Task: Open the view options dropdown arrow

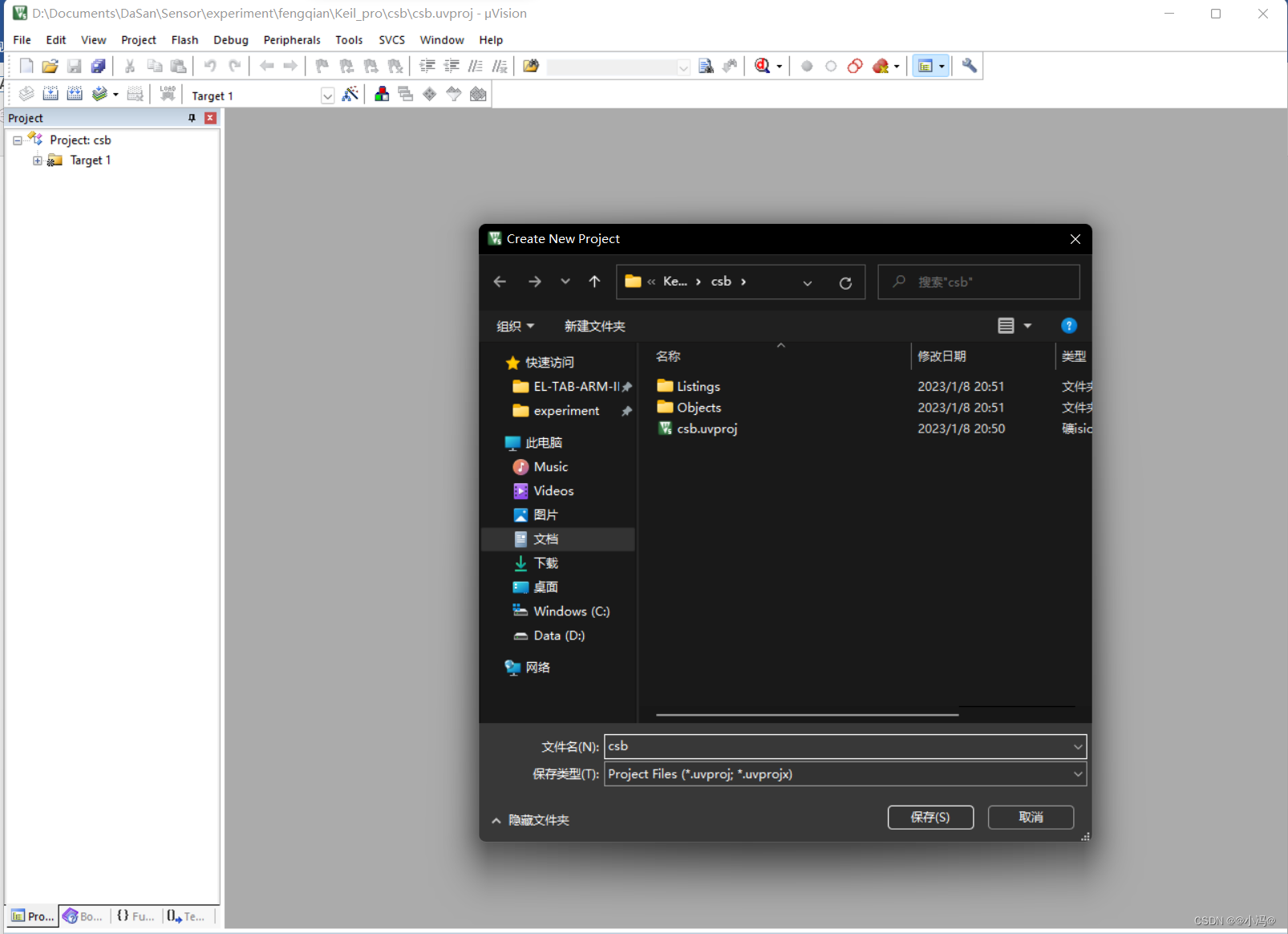Action: tap(1027, 325)
